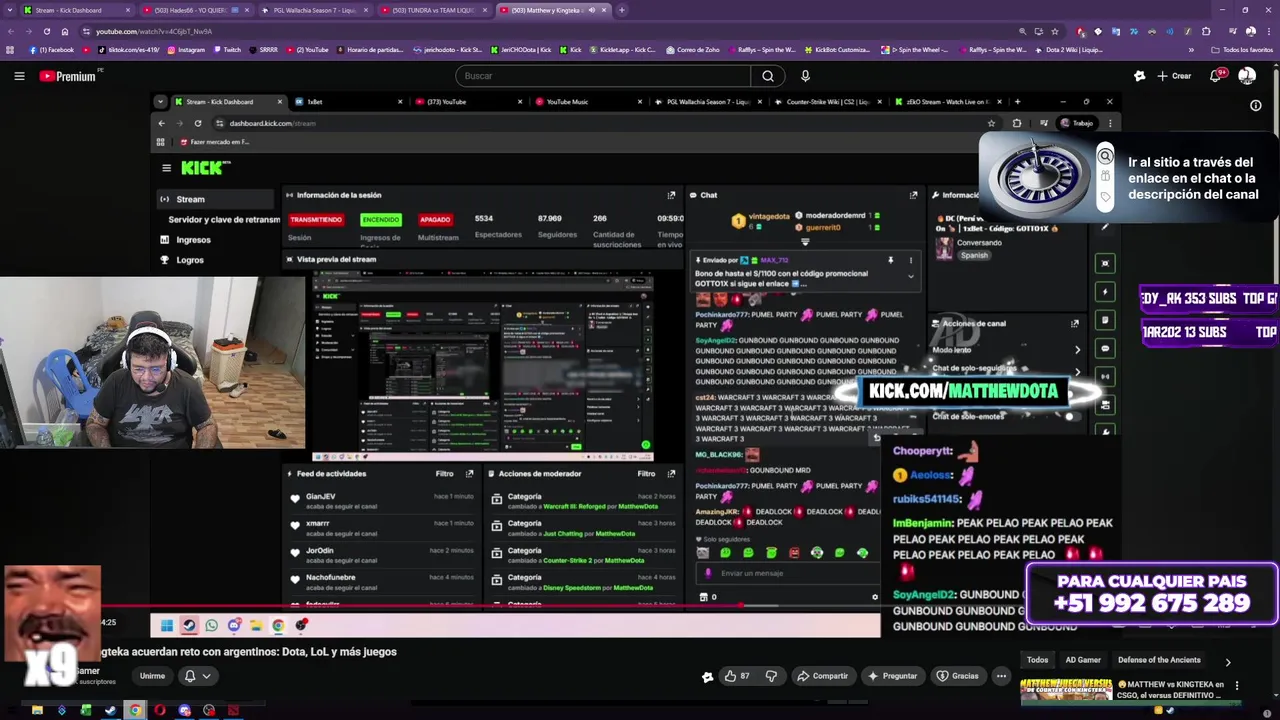
Task: Open the sparkle icon beside the like button
Action: pos(707,676)
